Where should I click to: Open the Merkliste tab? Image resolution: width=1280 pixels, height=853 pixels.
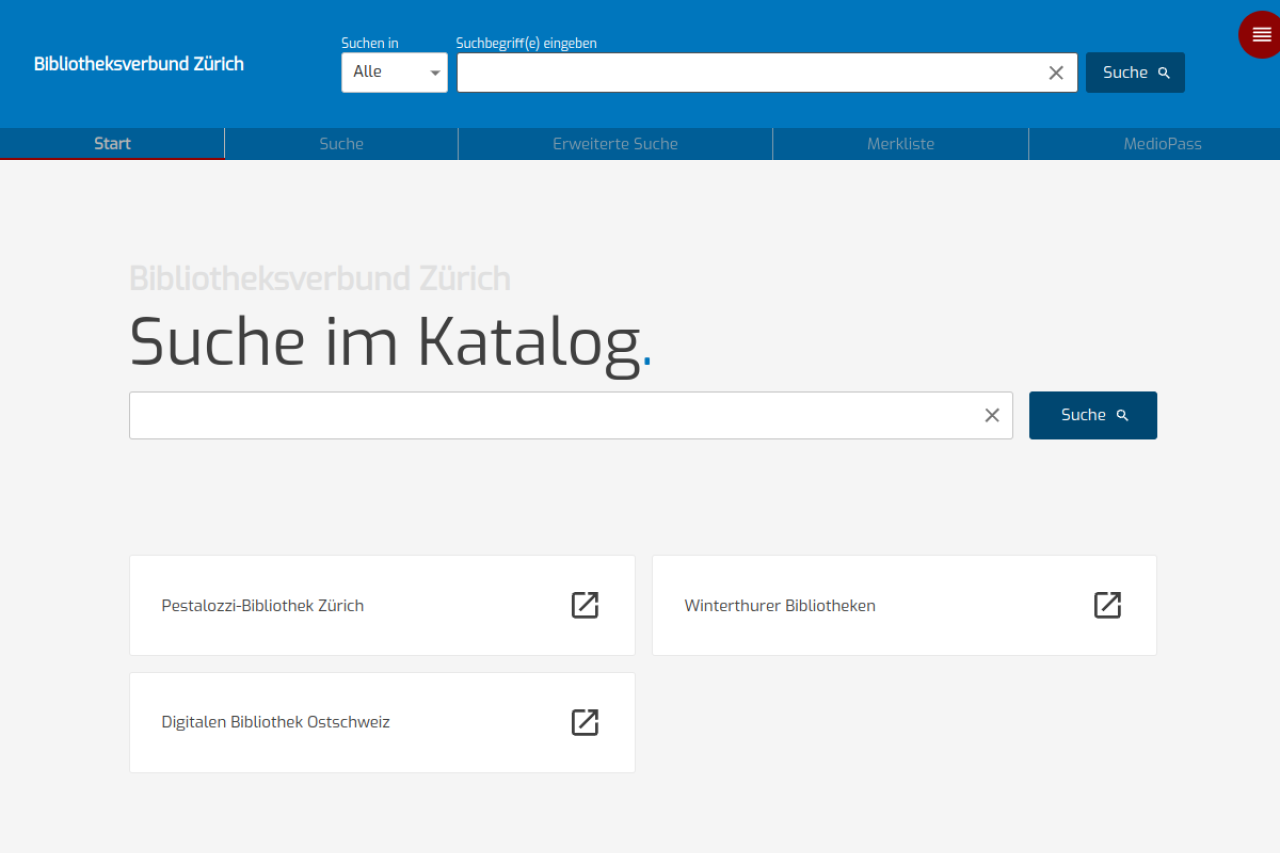[x=900, y=144]
